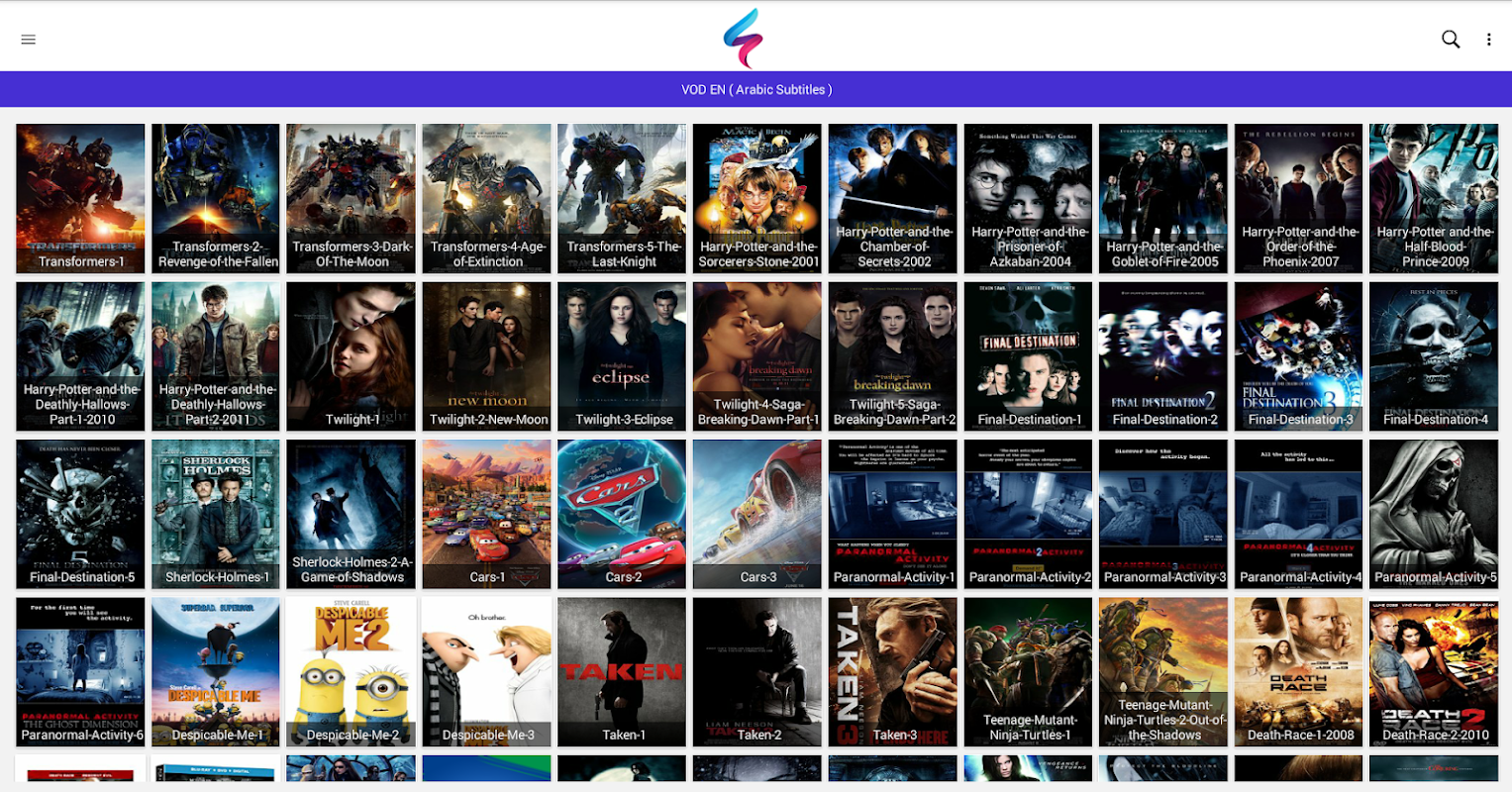Select Paranormal-Activity-6 poster
The height and width of the screenshot is (792, 1512).
click(x=80, y=671)
